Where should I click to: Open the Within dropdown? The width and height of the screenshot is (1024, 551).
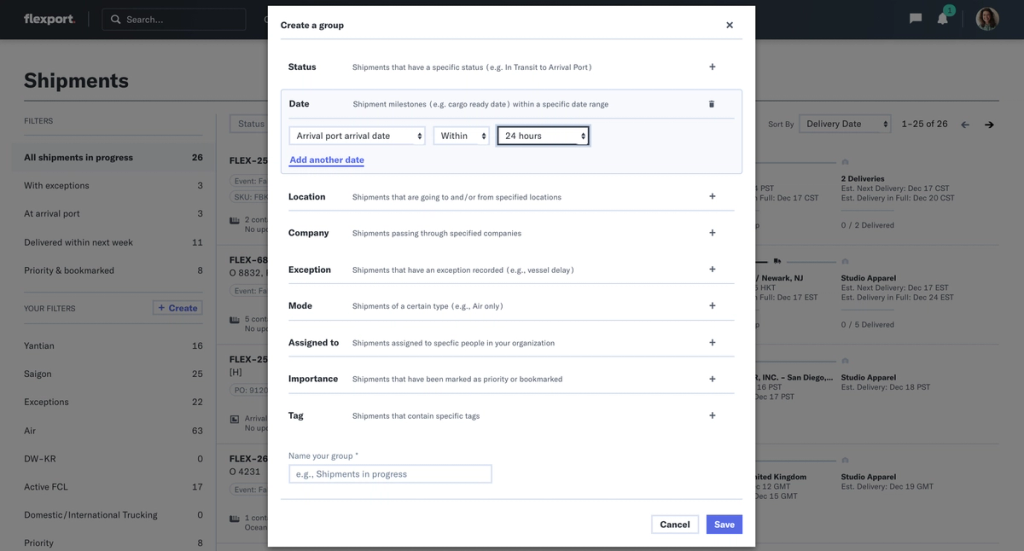click(x=461, y=136)
